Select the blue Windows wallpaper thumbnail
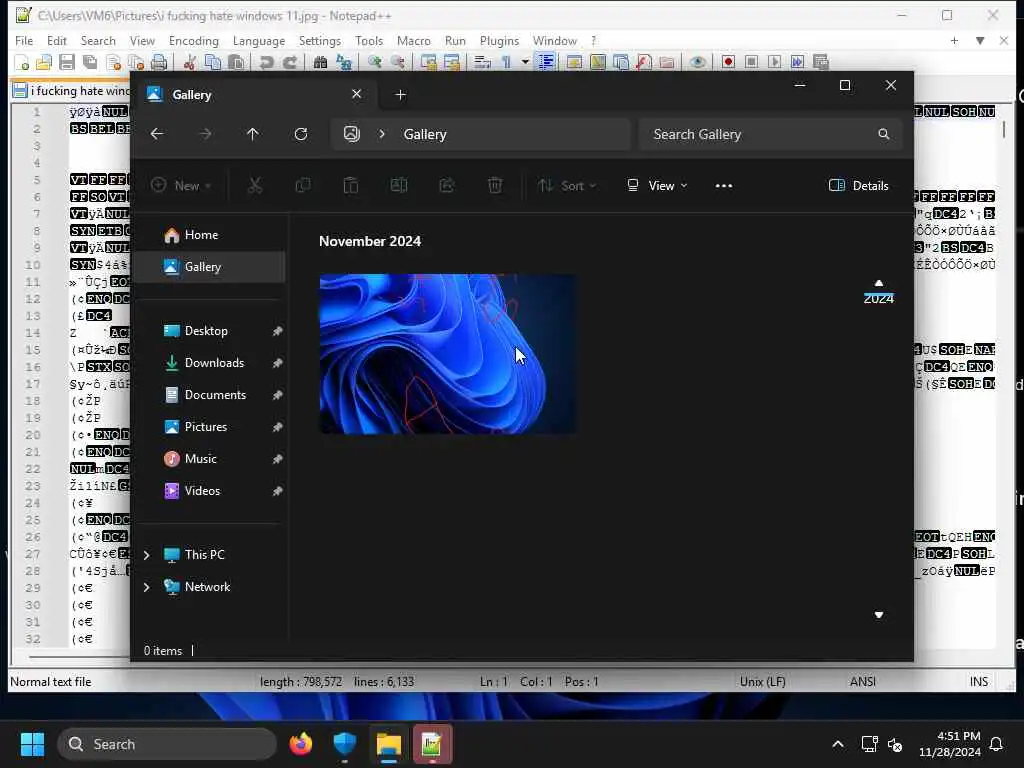This screenshot has height=768, width=1024. 447,353
